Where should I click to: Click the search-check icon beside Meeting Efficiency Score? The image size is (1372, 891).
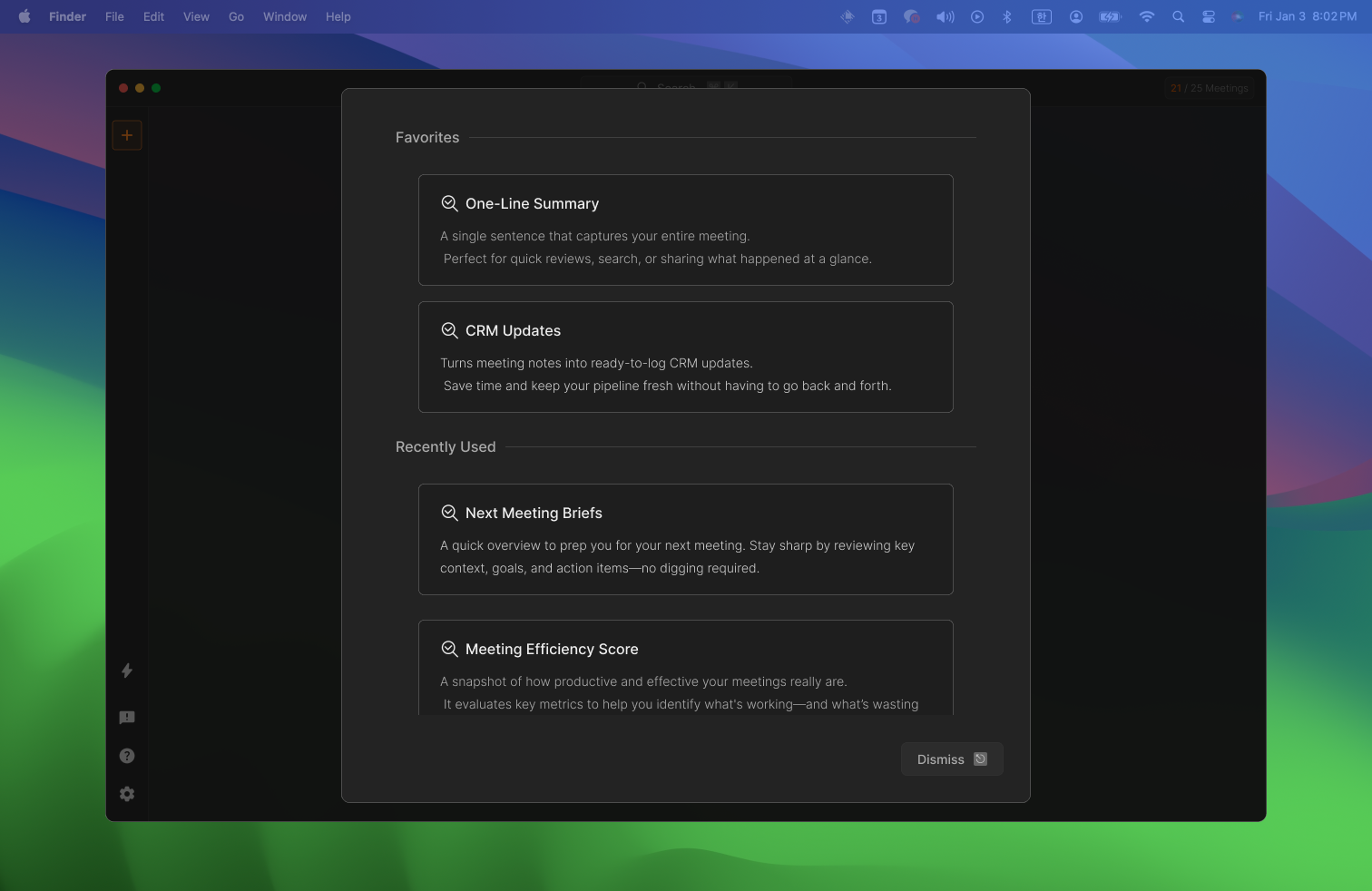[449, 649]
